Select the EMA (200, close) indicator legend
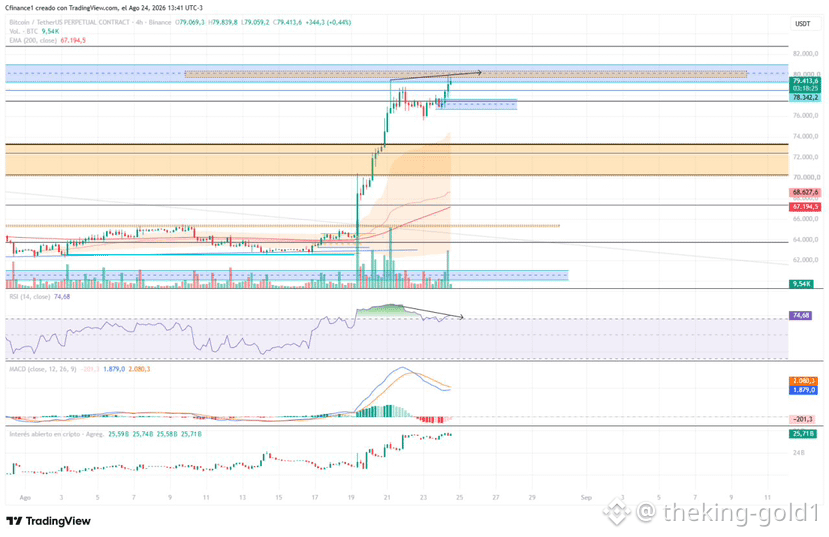This screenshot has width=829, height=537. pyautogui.click(x=33, y=41)
